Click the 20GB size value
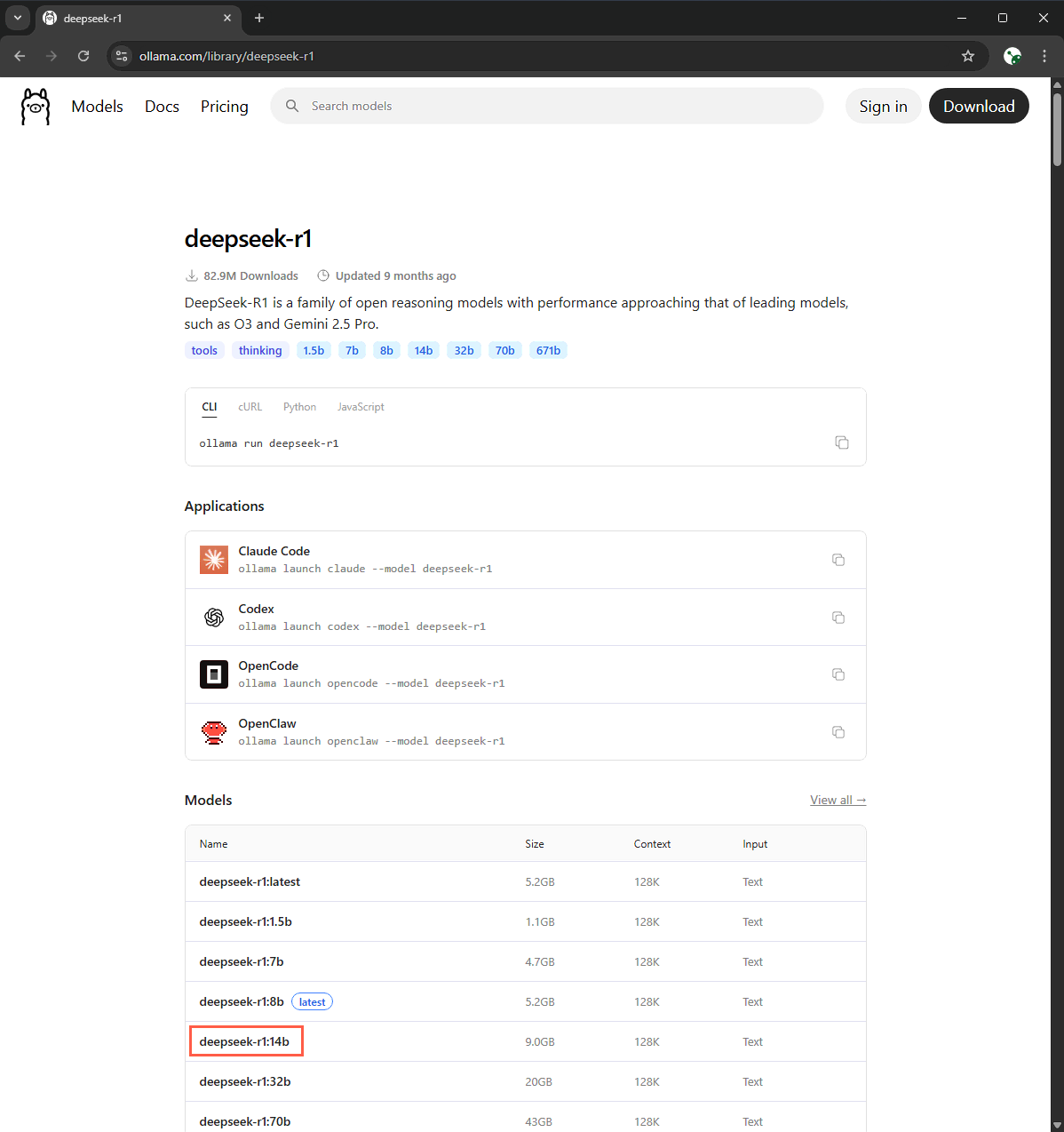This screenshot has width=1064, height=1132. pyautogui.click(x=538, y=1081)
